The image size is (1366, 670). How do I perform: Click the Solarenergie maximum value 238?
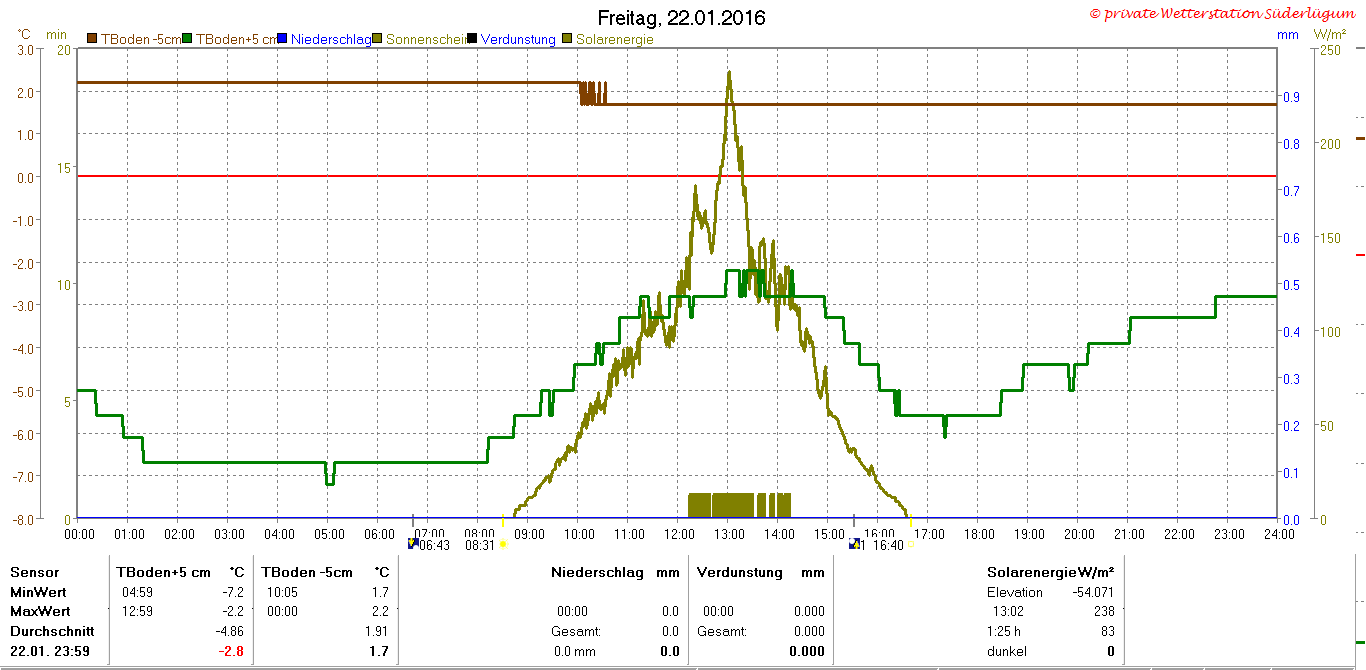click(x=1104, y=611)
